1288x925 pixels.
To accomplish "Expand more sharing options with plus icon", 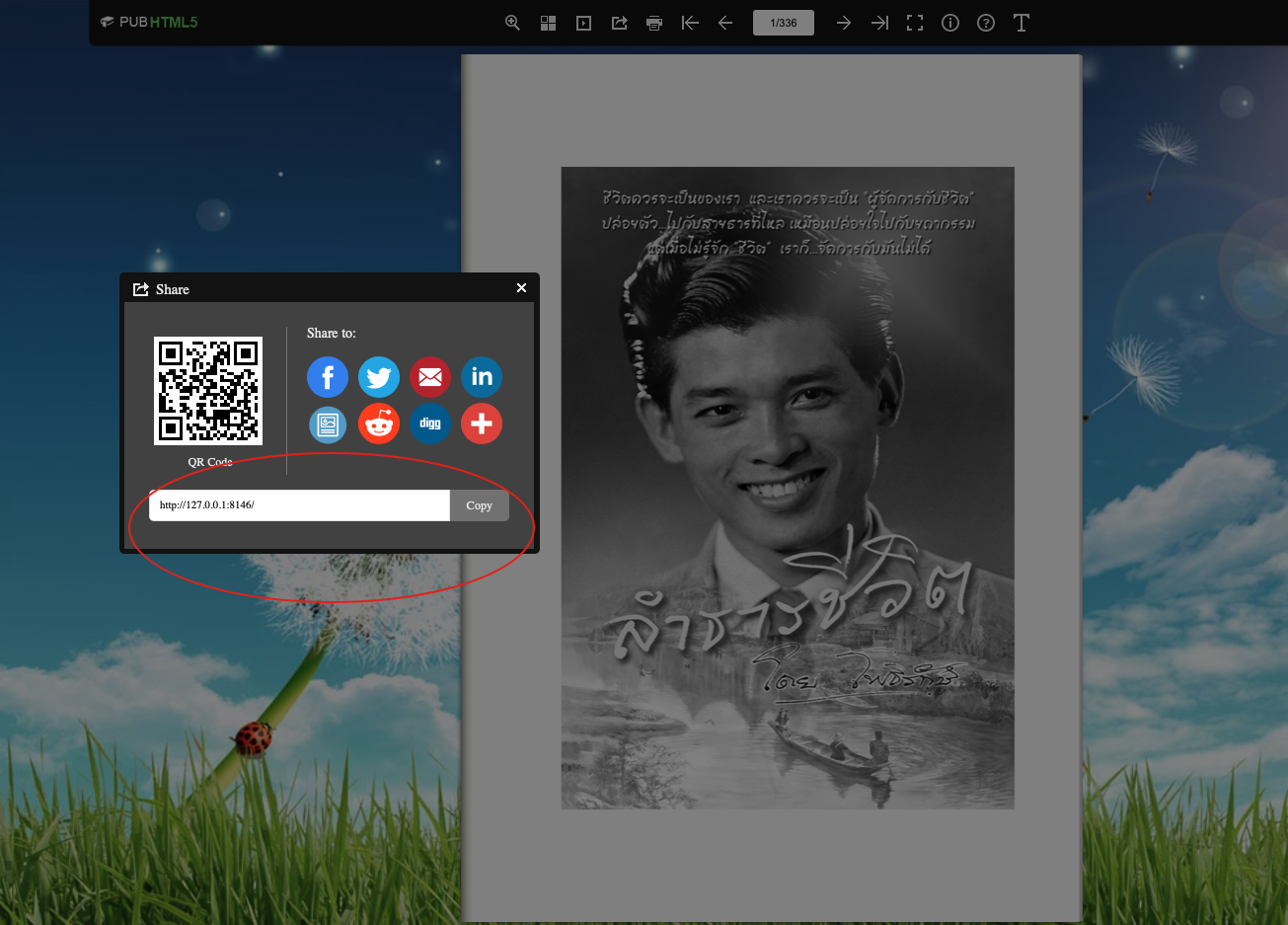I will (482, 424).
